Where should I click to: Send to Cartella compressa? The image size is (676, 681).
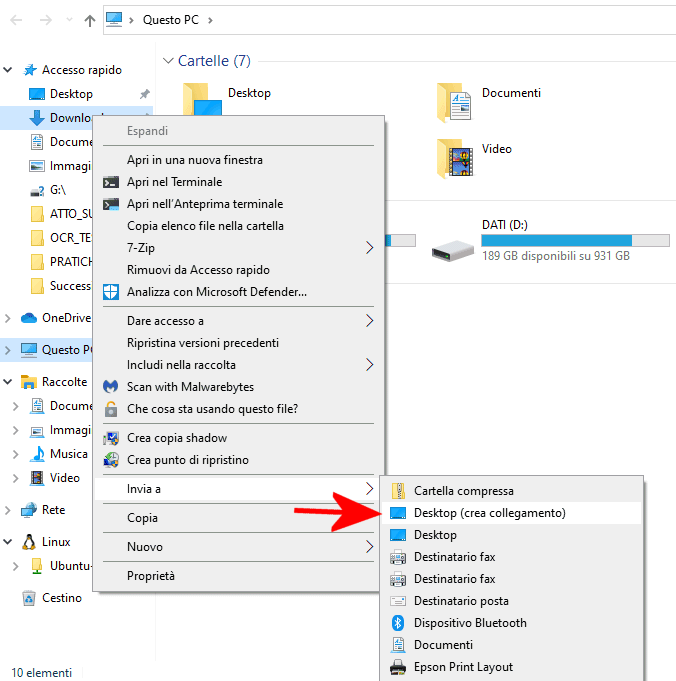tap(511, 491)
